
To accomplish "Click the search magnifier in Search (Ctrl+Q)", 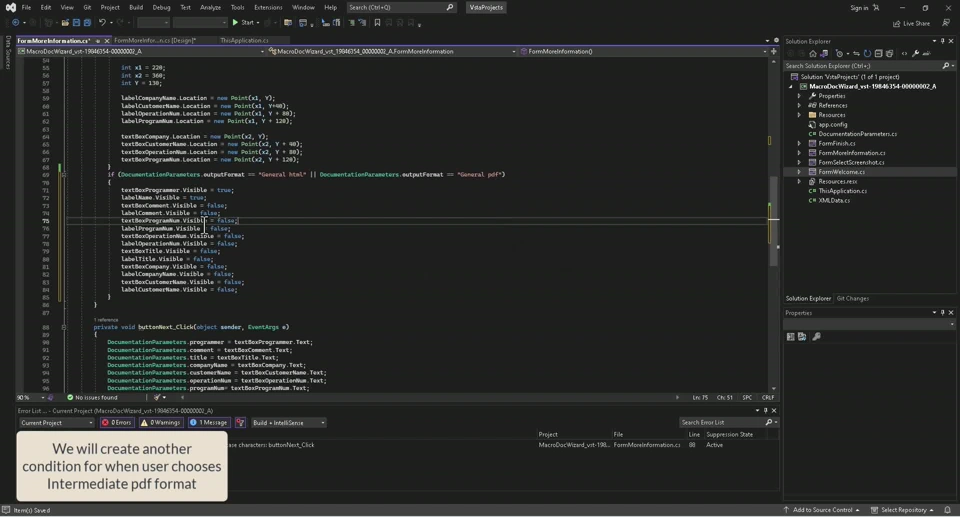I will click(450, 7).
